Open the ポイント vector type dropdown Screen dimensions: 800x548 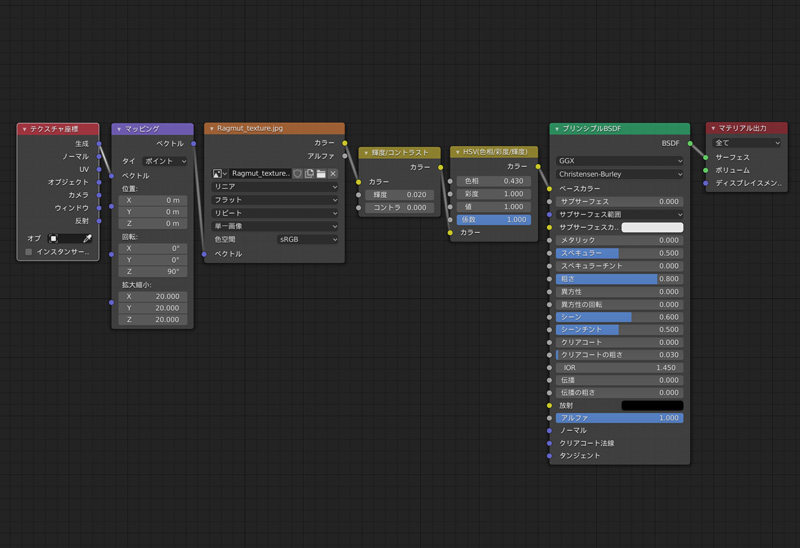(x=165, y=161)
